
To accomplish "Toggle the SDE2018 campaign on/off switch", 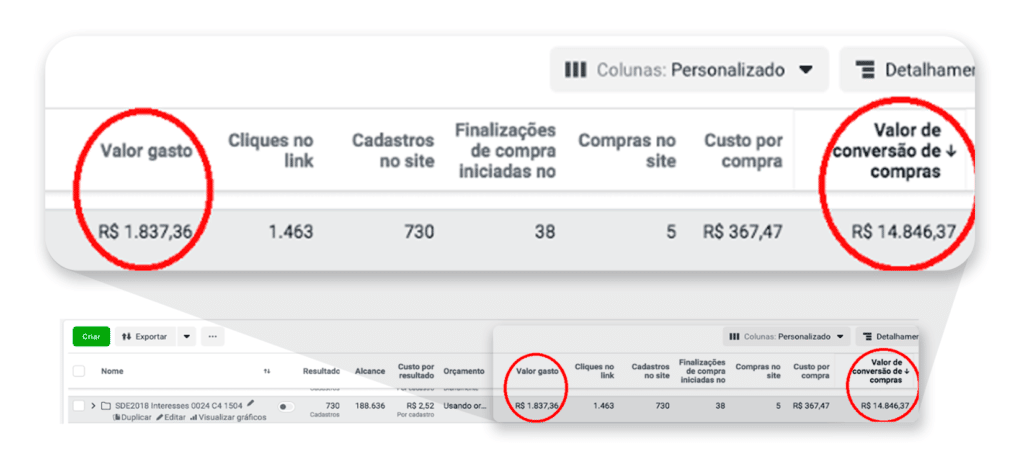I will point(287,407).
